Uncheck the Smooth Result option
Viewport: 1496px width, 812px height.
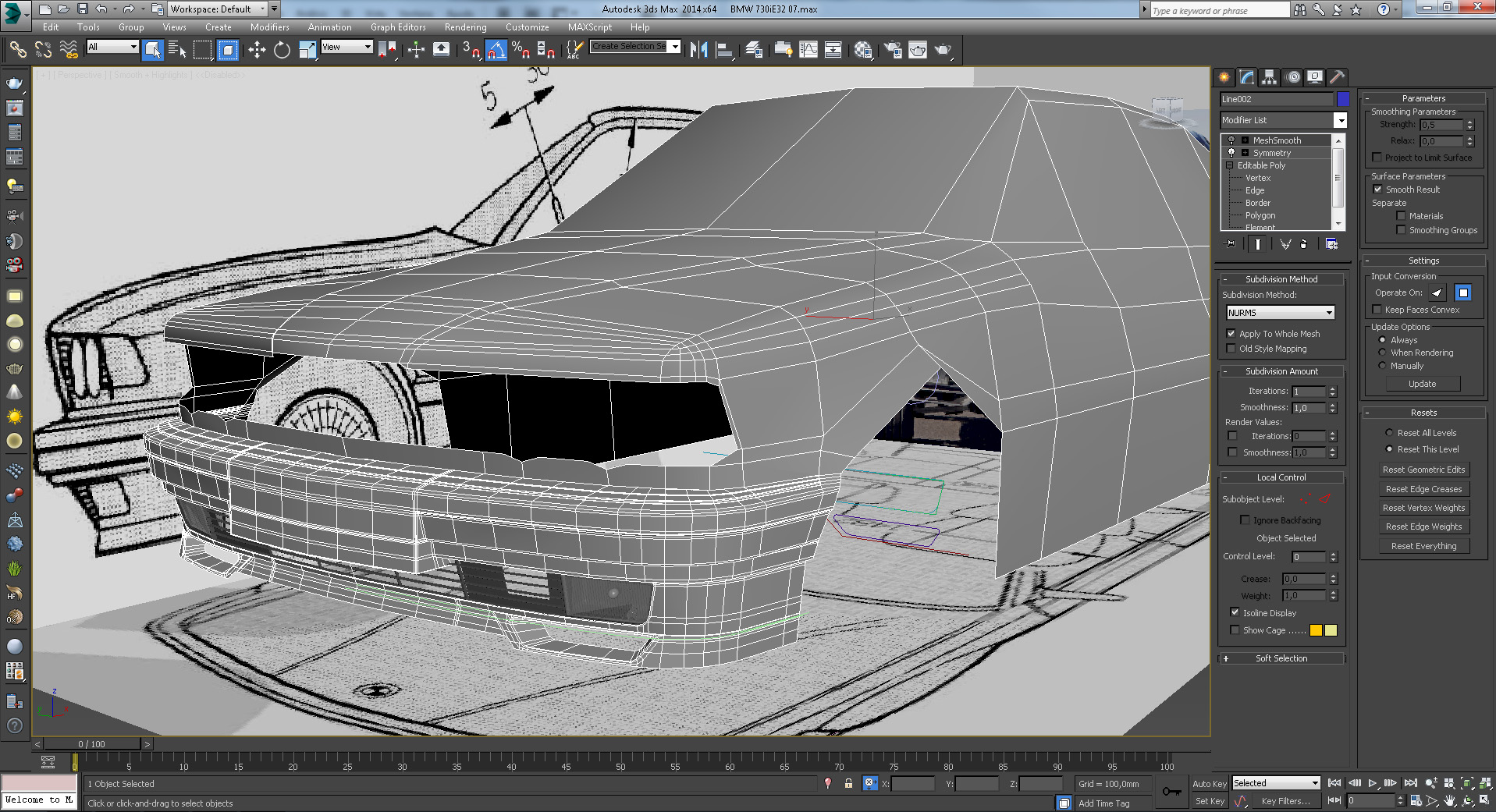point(1378,190)
